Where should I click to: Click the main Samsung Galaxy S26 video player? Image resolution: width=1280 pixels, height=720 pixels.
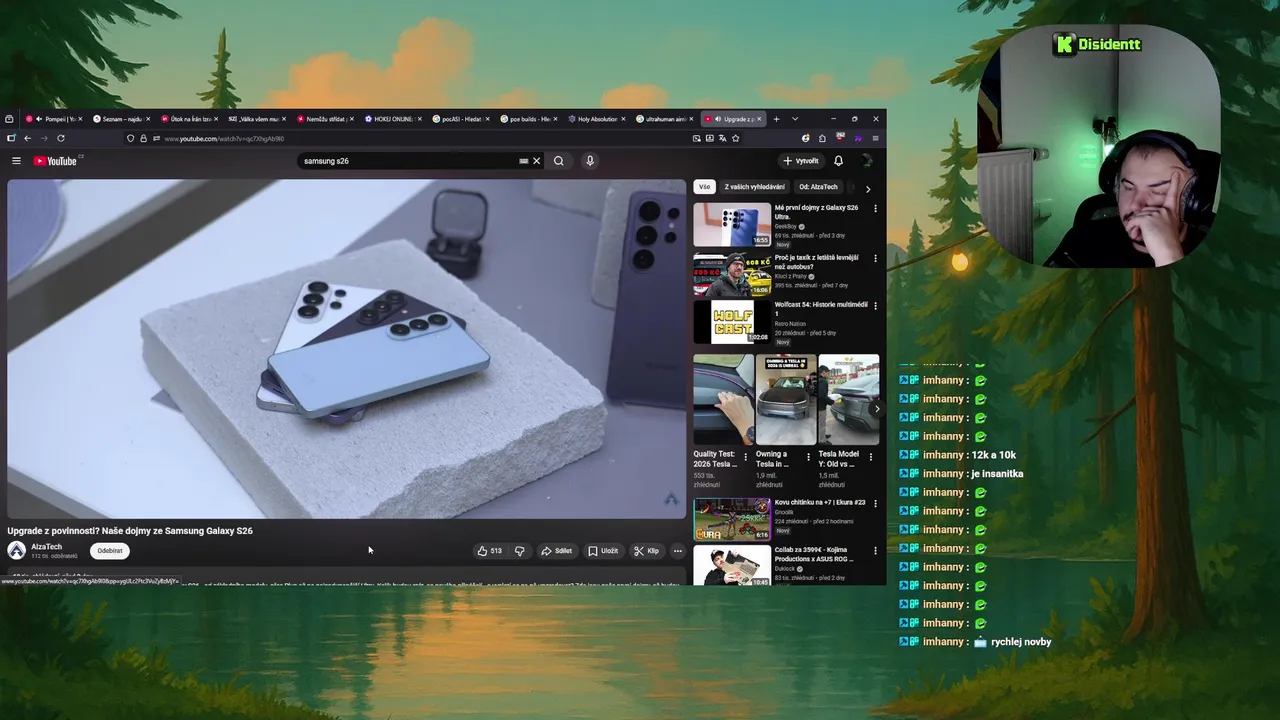(x=346, y=349)
